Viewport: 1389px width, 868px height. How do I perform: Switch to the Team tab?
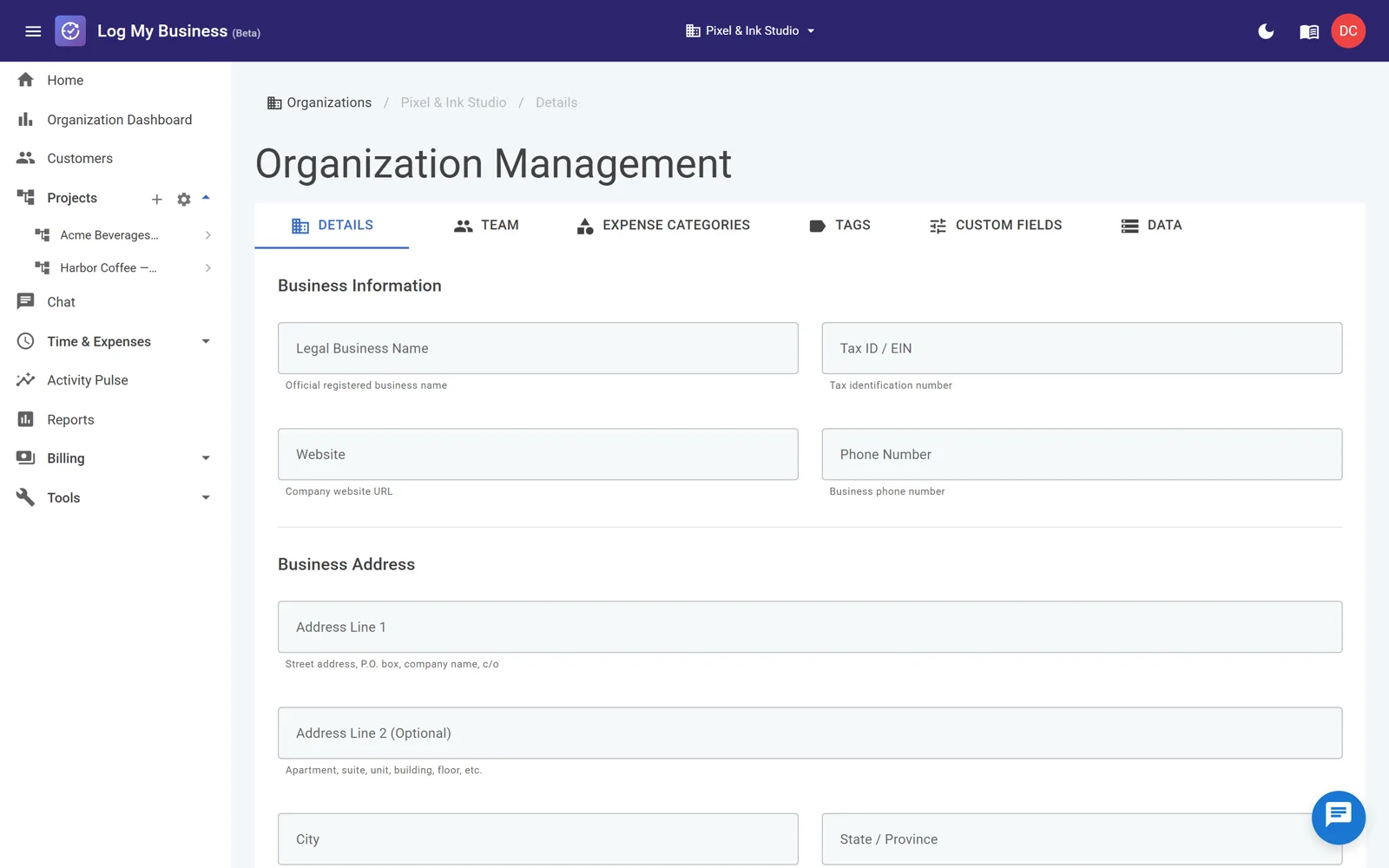(486, 226)
